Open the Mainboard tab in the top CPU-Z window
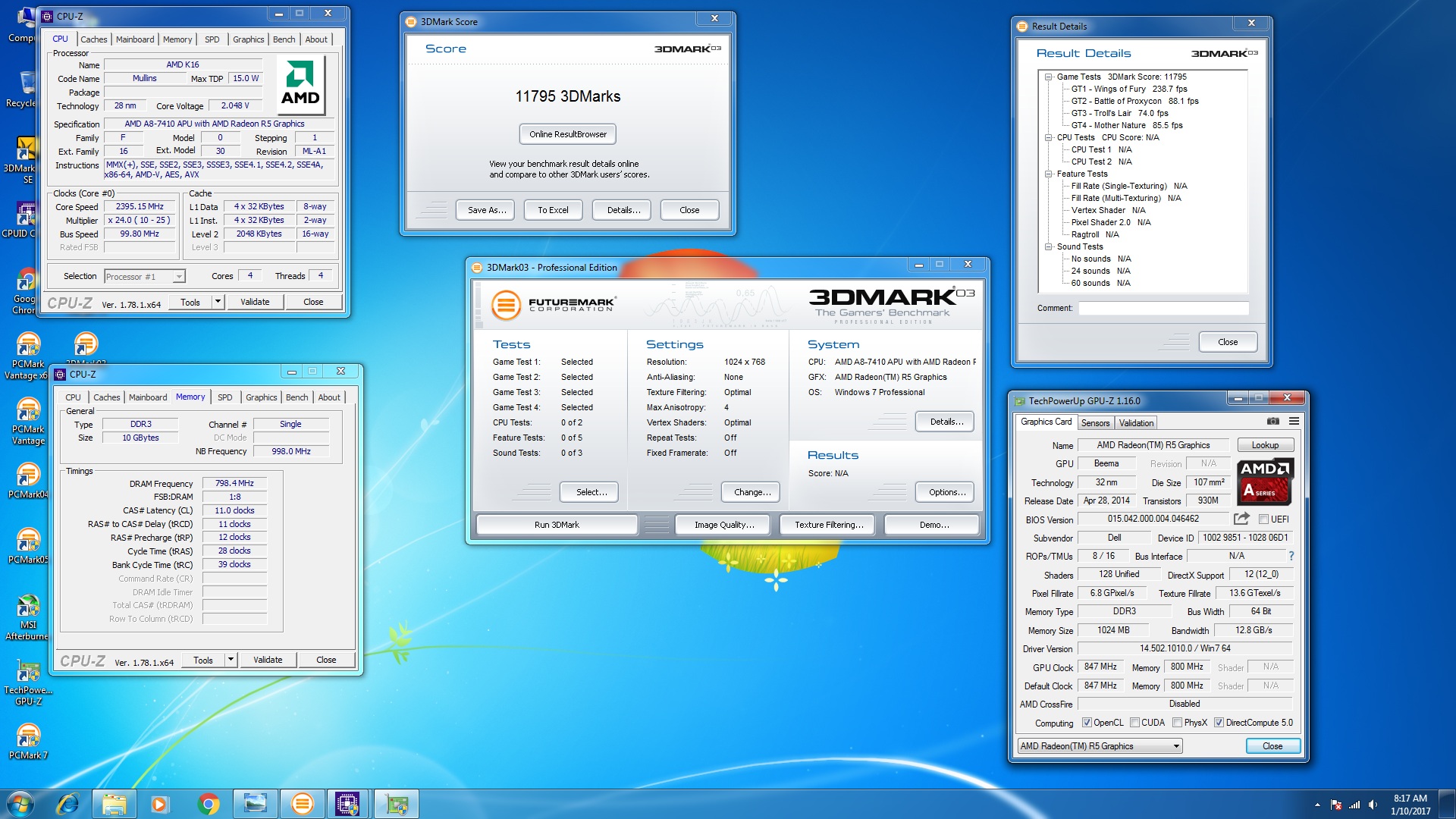The height and width of the screenshot is (819, 1456). [x=135, y=39]
